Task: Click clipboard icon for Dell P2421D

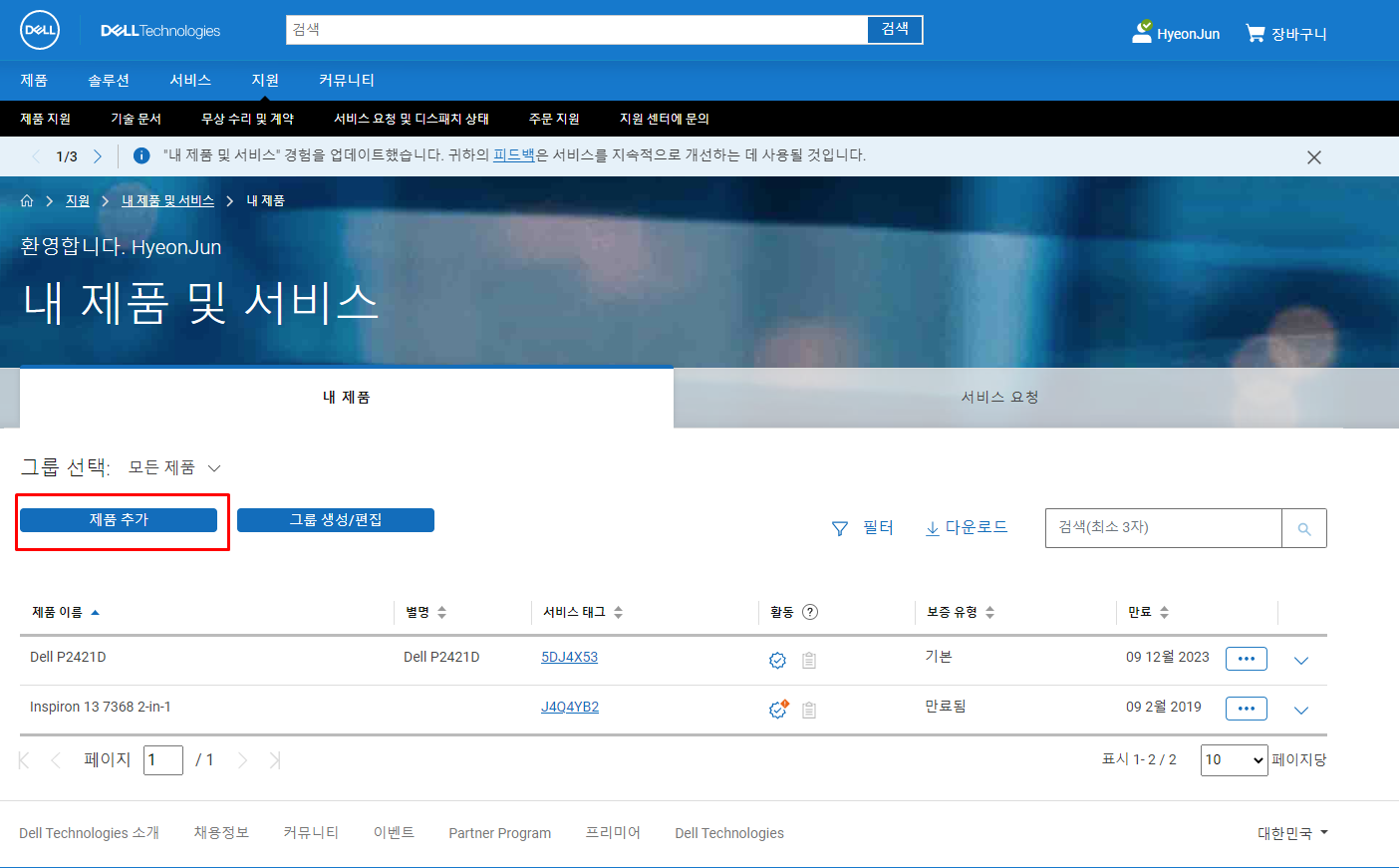Action: tap(809, 660)
